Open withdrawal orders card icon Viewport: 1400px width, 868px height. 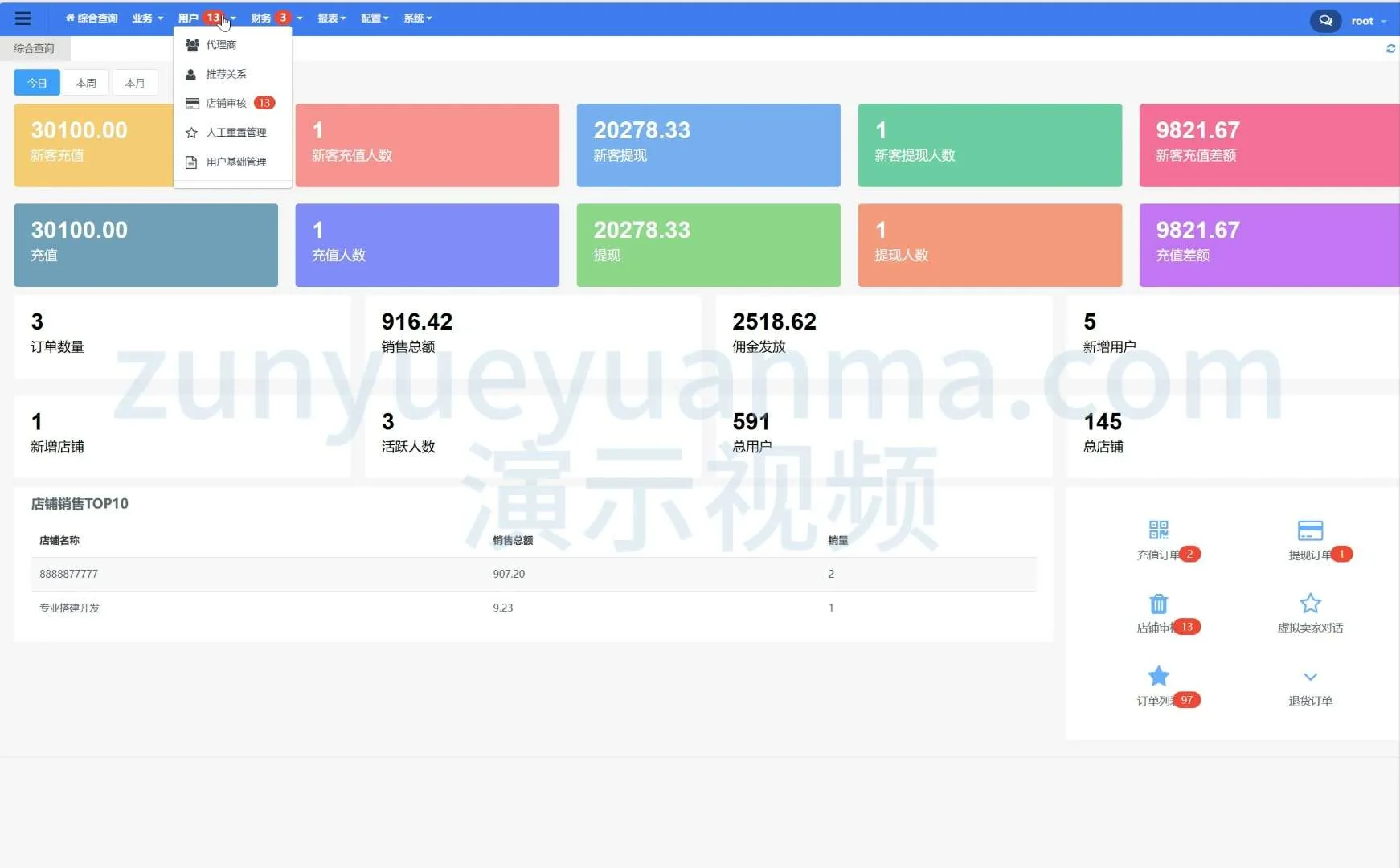(1310, 530)
